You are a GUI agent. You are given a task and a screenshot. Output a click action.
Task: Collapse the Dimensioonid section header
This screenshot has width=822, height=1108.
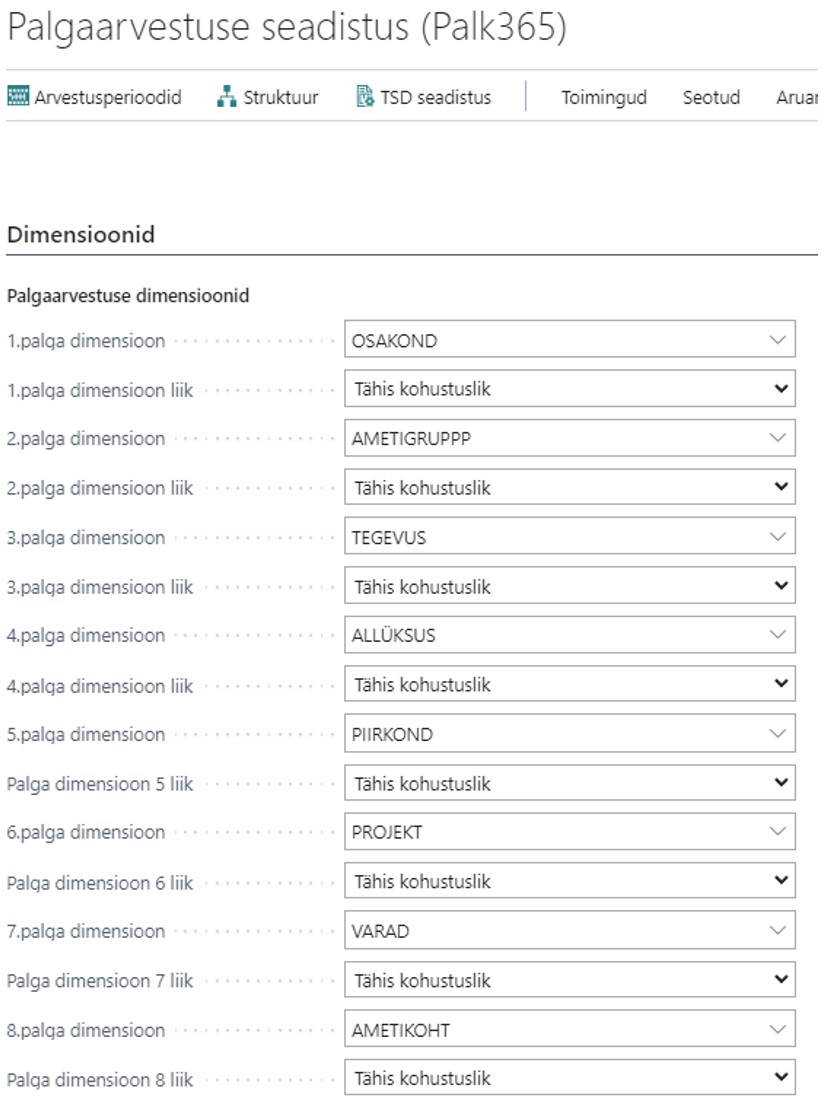click(81, 234)
